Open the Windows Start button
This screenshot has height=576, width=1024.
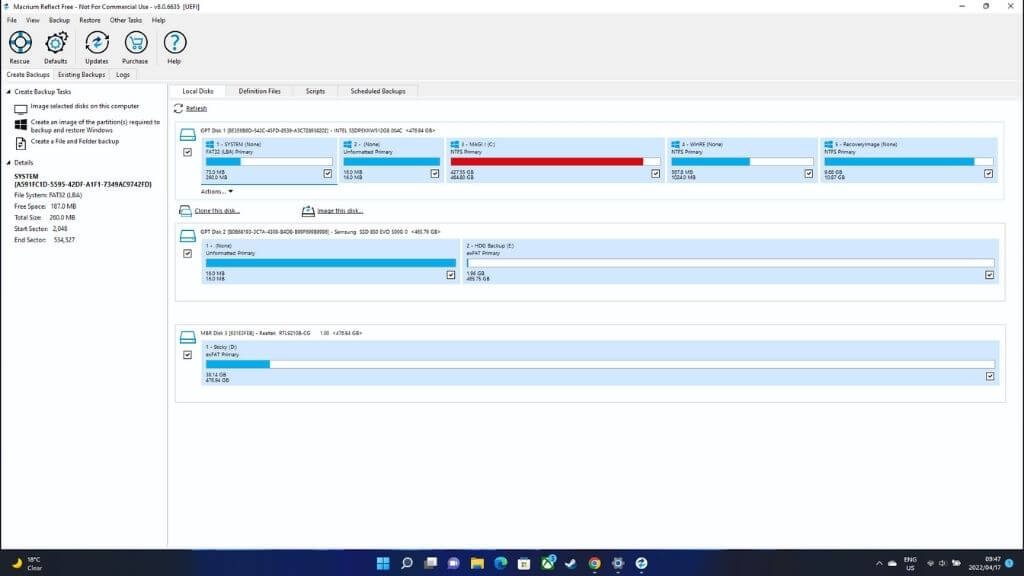click(383, 563)
